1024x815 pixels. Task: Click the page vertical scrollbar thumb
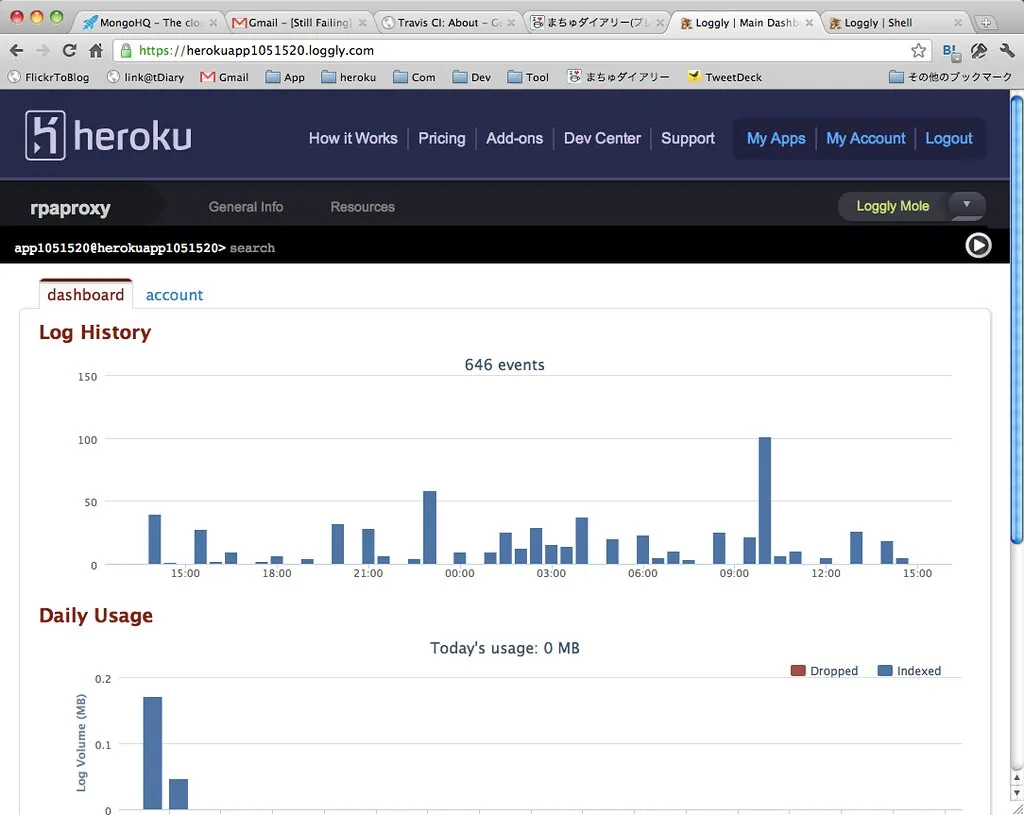pos(1016,319)
